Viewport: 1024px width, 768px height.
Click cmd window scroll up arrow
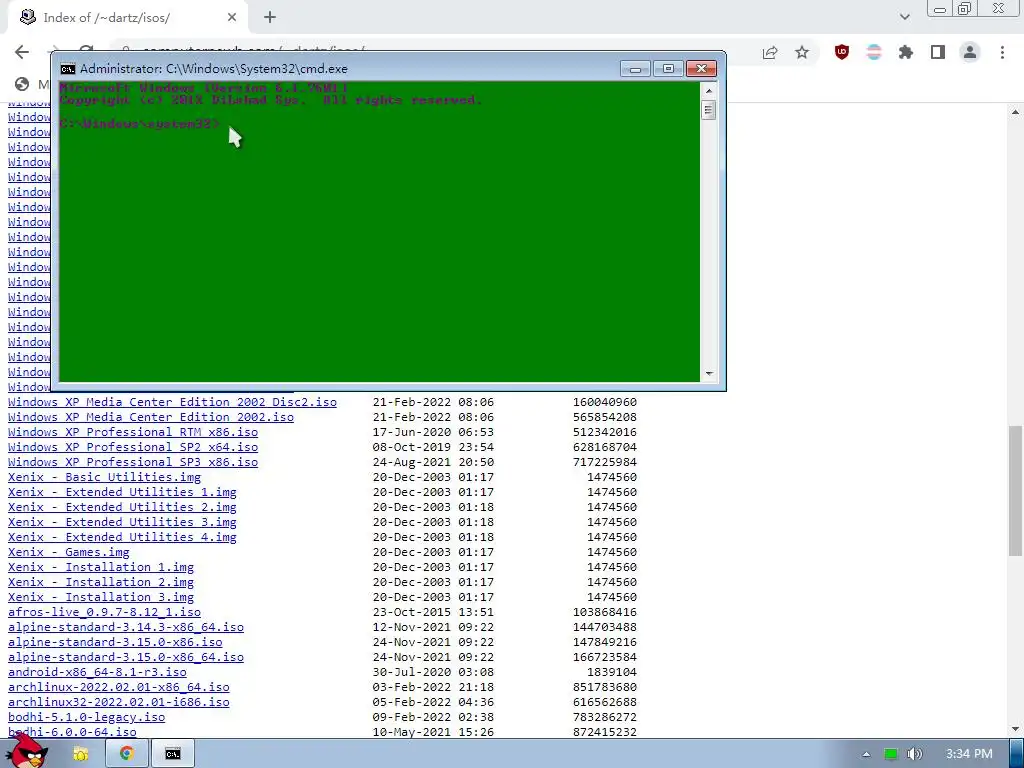(x=709, y=89)
